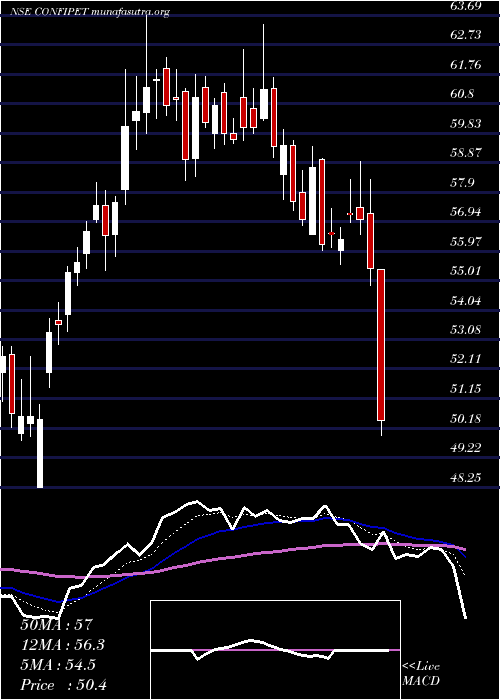Click the 5MA : 54.5 readout

58,665
